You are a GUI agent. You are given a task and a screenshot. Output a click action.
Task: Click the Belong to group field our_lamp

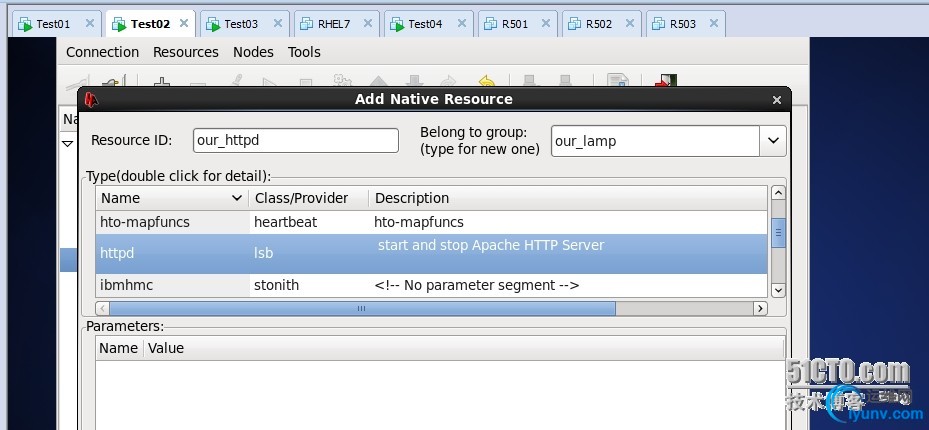tap(655, 141)
